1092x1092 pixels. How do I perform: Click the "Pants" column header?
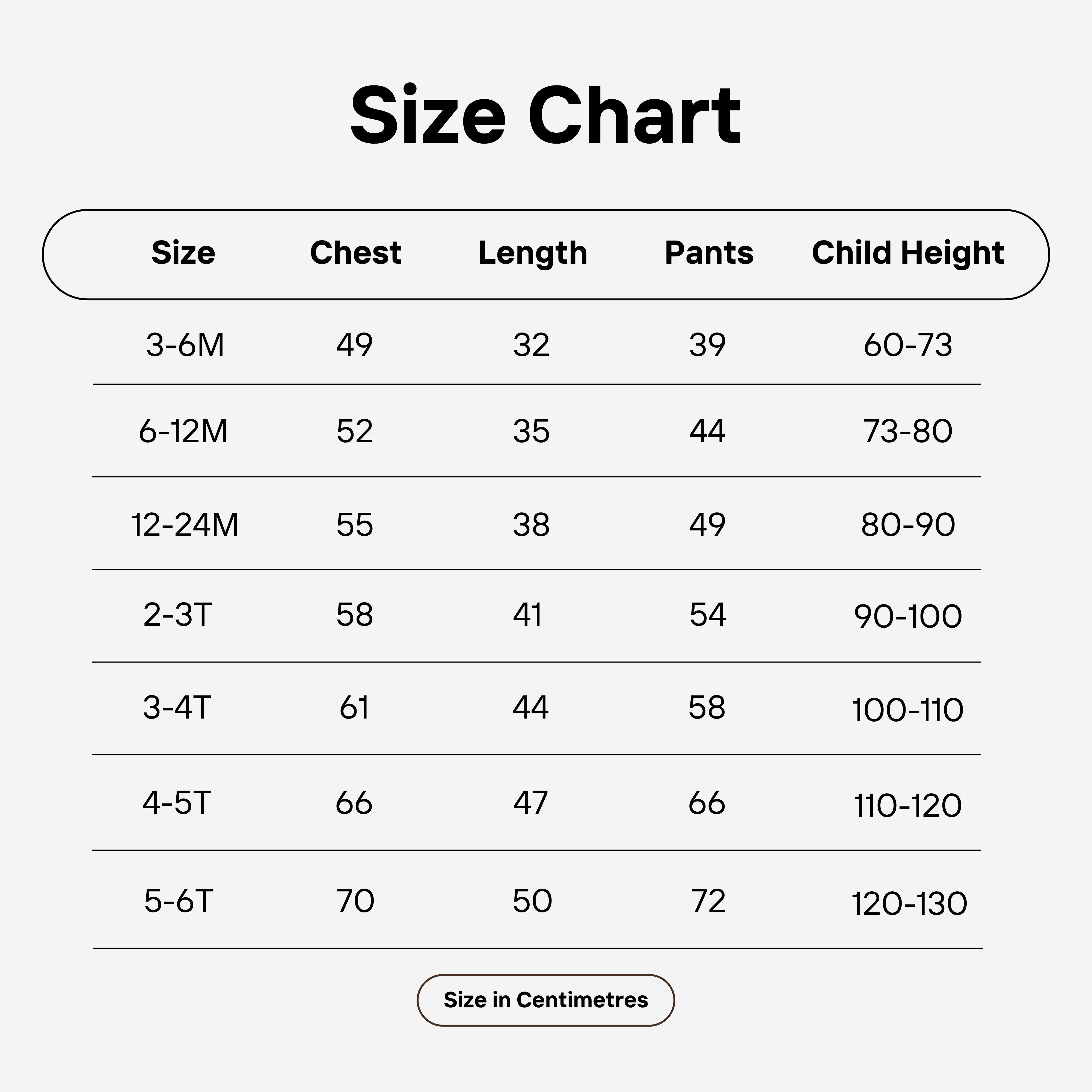(709, 253)
